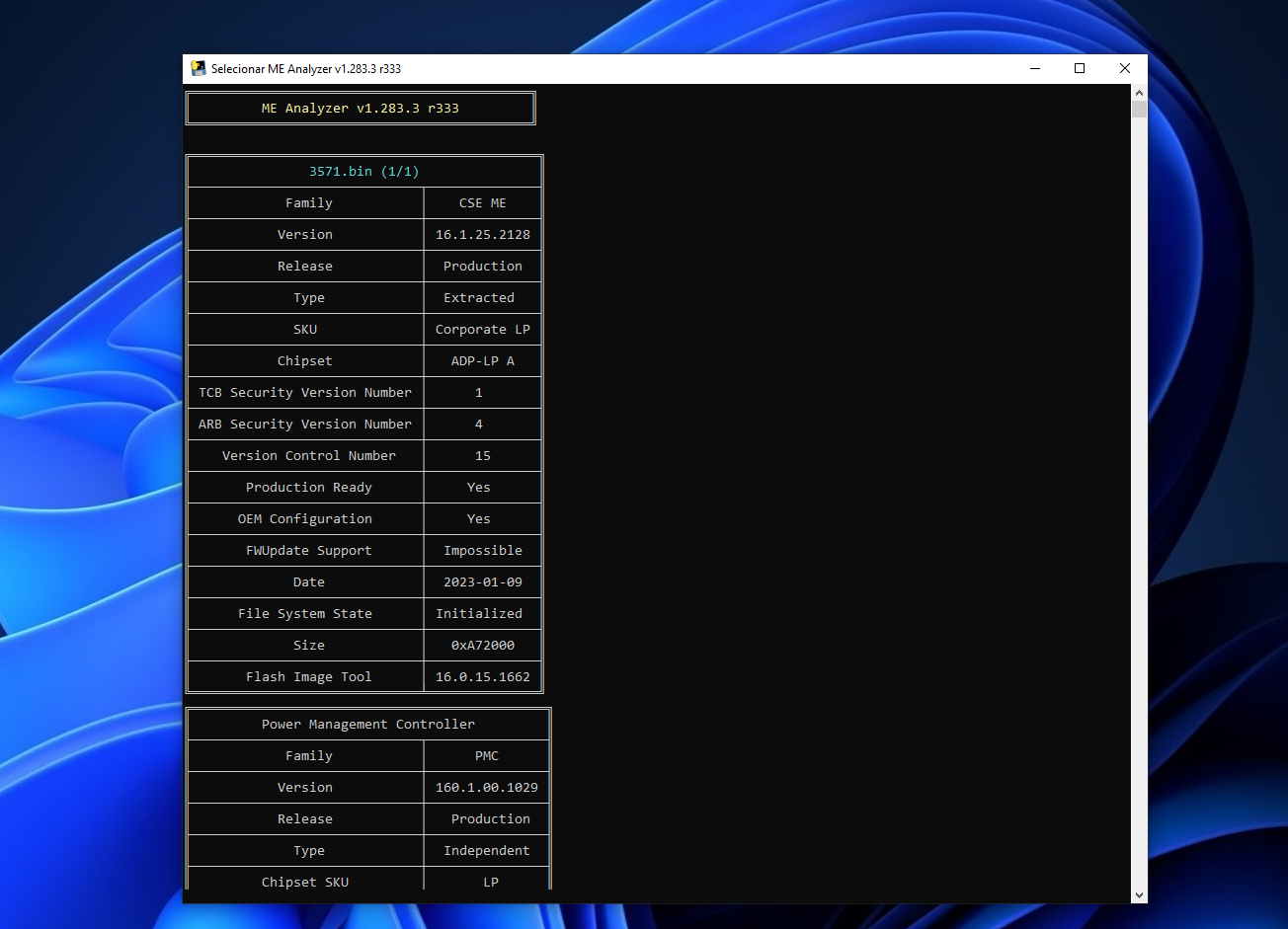The image size is (1288, 929).
Task: Close the ME Analyzer window
Action: point(1124,69)
